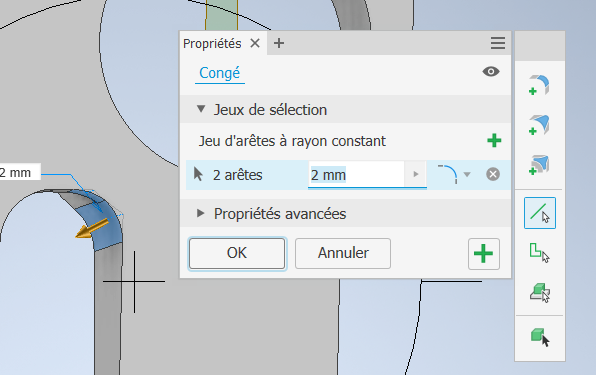Select the add variable radius fillet icon
Image resolution: width=596 pixels, height=375 pixels.
pos(539,125)
